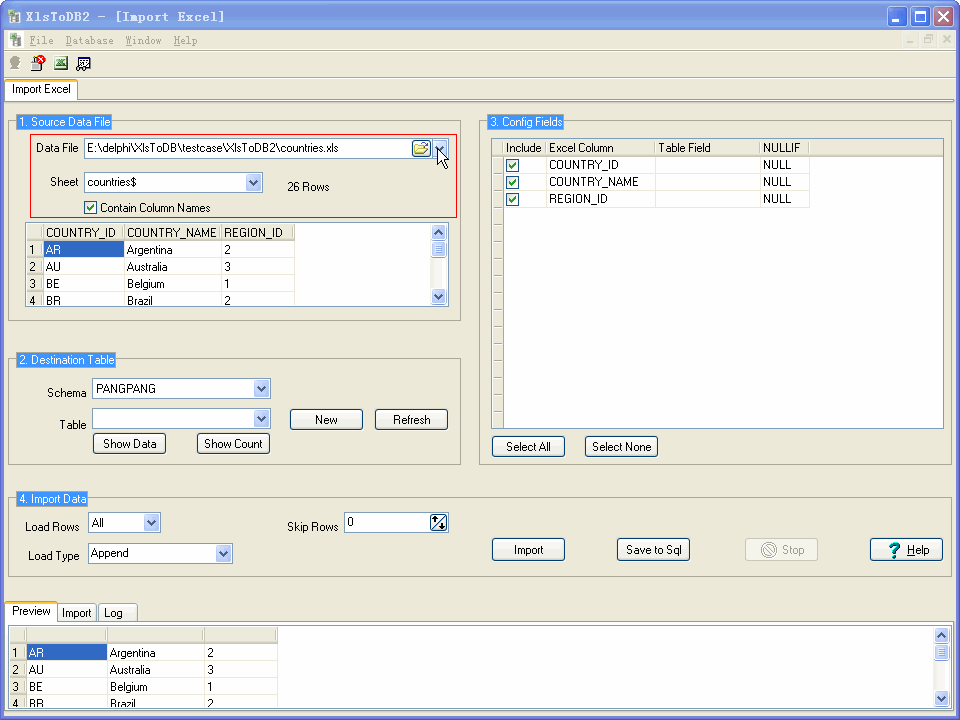Click the Refresh button
Image resolution: width=960 pixels, height=720 pixels.
pyautogui.click(x=411, y=420)
